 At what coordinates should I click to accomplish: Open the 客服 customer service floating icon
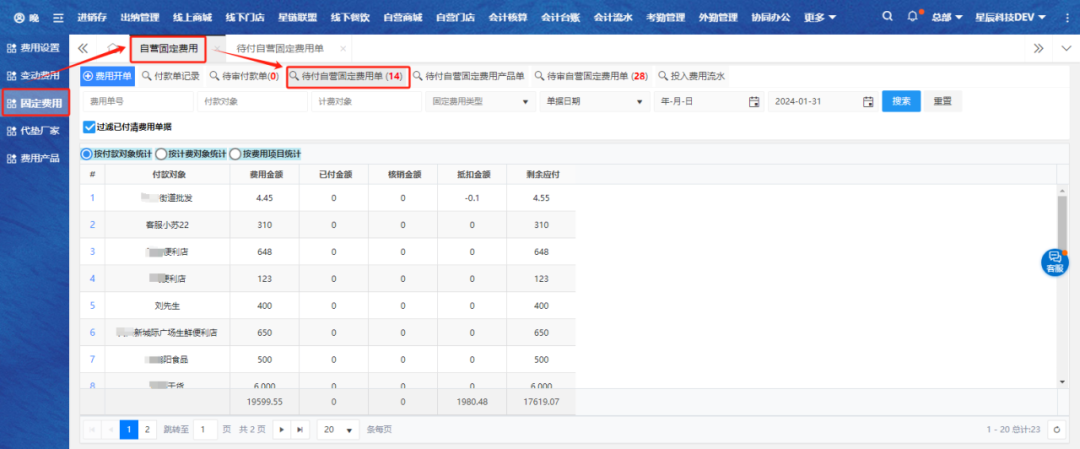point(1054,262)
